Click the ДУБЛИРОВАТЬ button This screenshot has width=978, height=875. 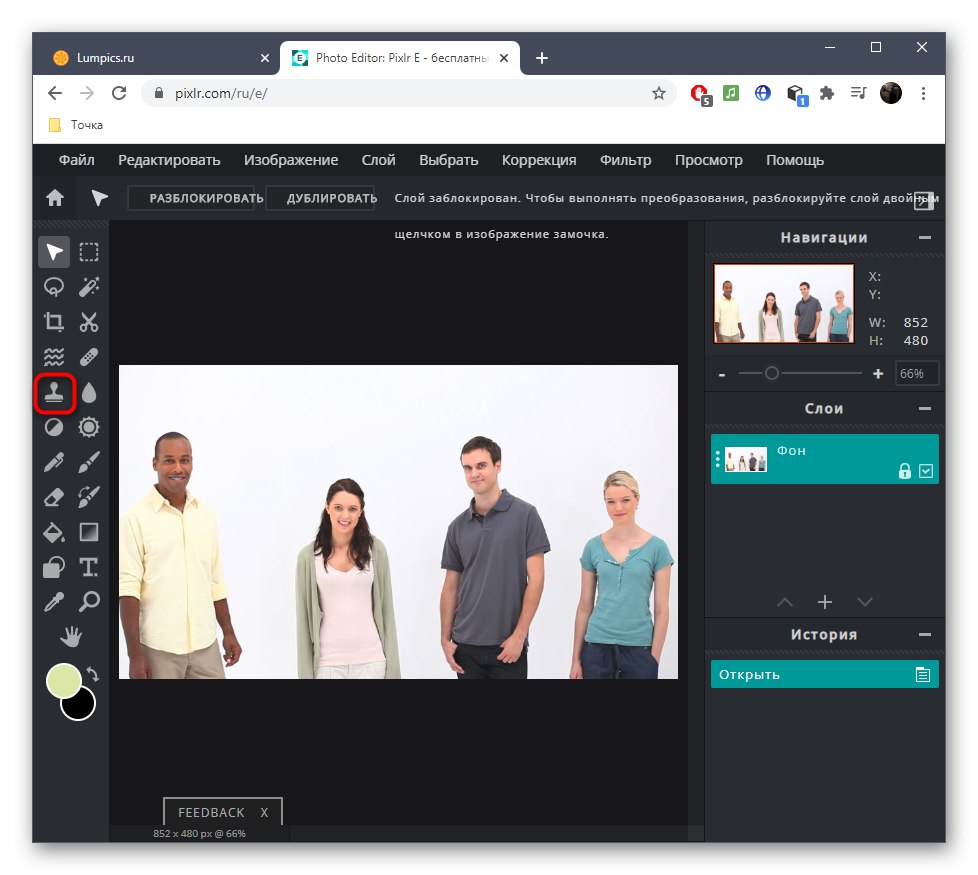click(x=321, y=198)
